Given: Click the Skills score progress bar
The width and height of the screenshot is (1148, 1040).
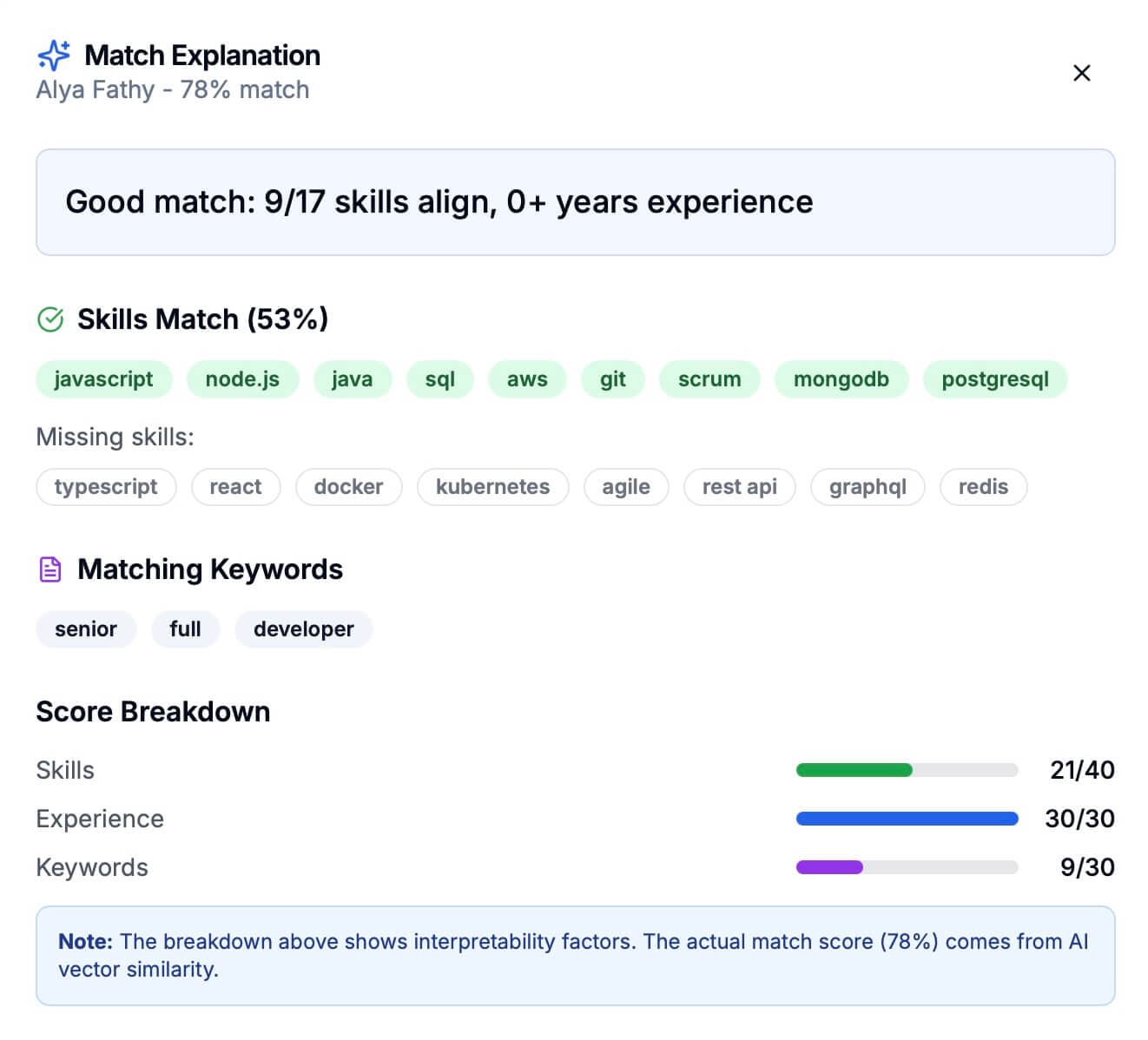Looking at the screenshot, I should click(x=906, y=770).
